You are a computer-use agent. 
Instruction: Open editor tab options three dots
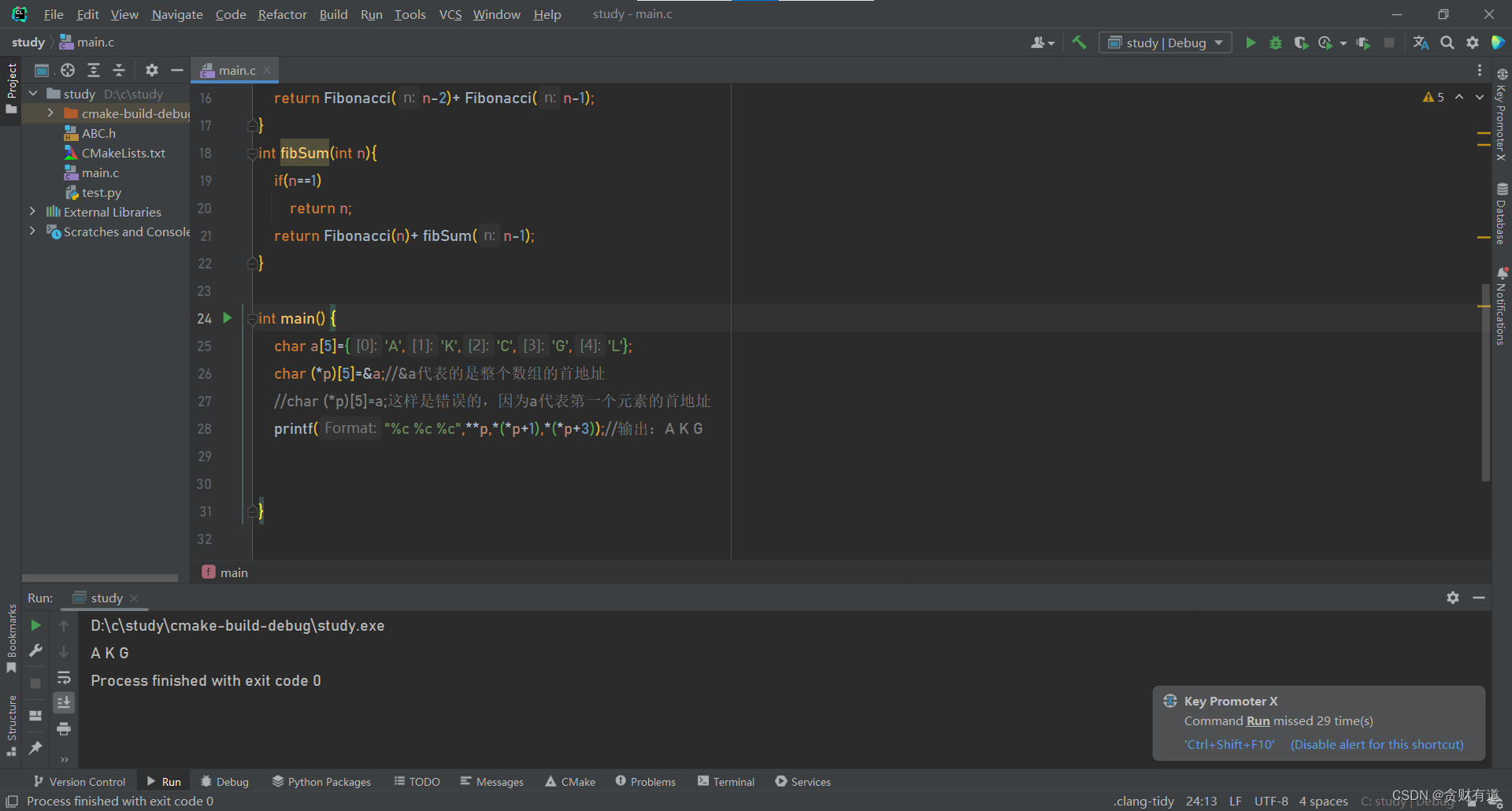pos(1480,70)
